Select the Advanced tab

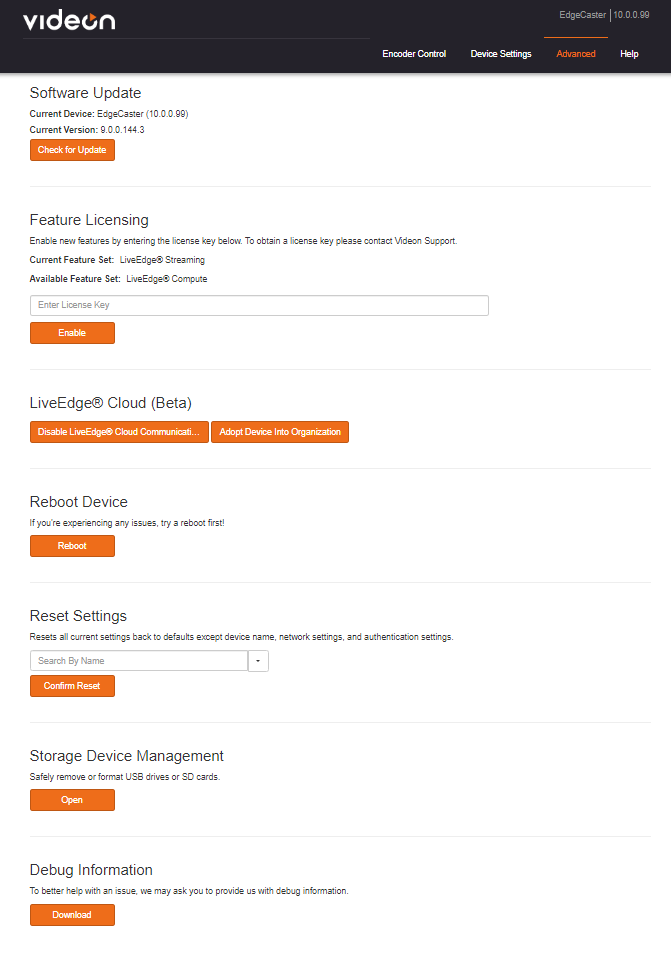(x=576, y=54)
